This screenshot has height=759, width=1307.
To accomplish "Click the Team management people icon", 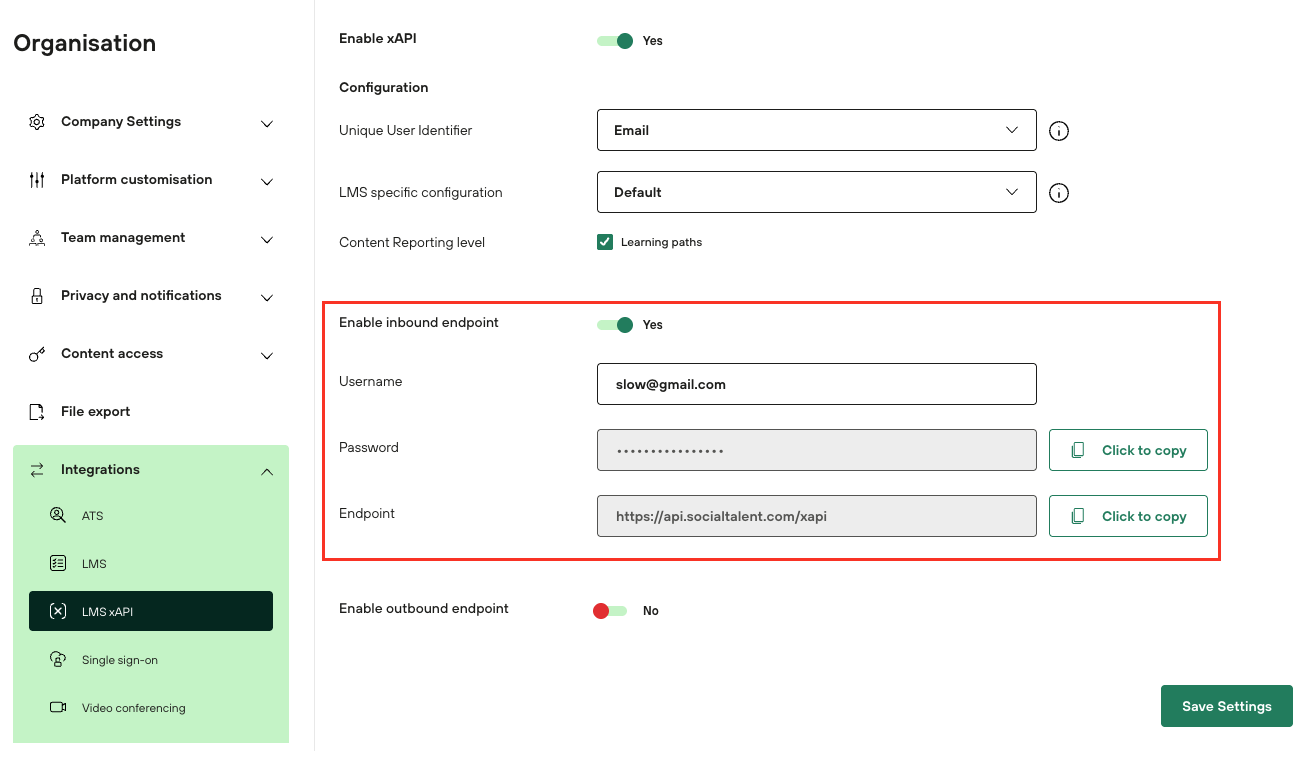I will click(x=37, y=238).
